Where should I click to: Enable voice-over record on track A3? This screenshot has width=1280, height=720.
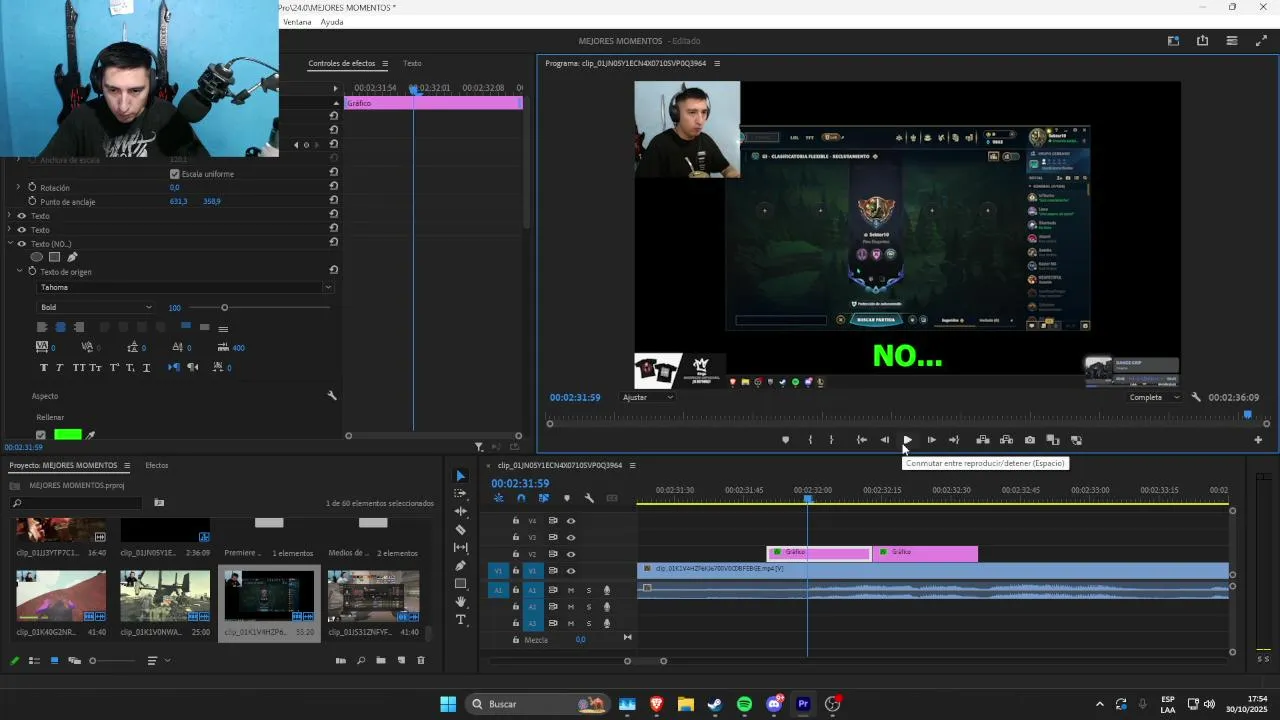coord(607,623)
